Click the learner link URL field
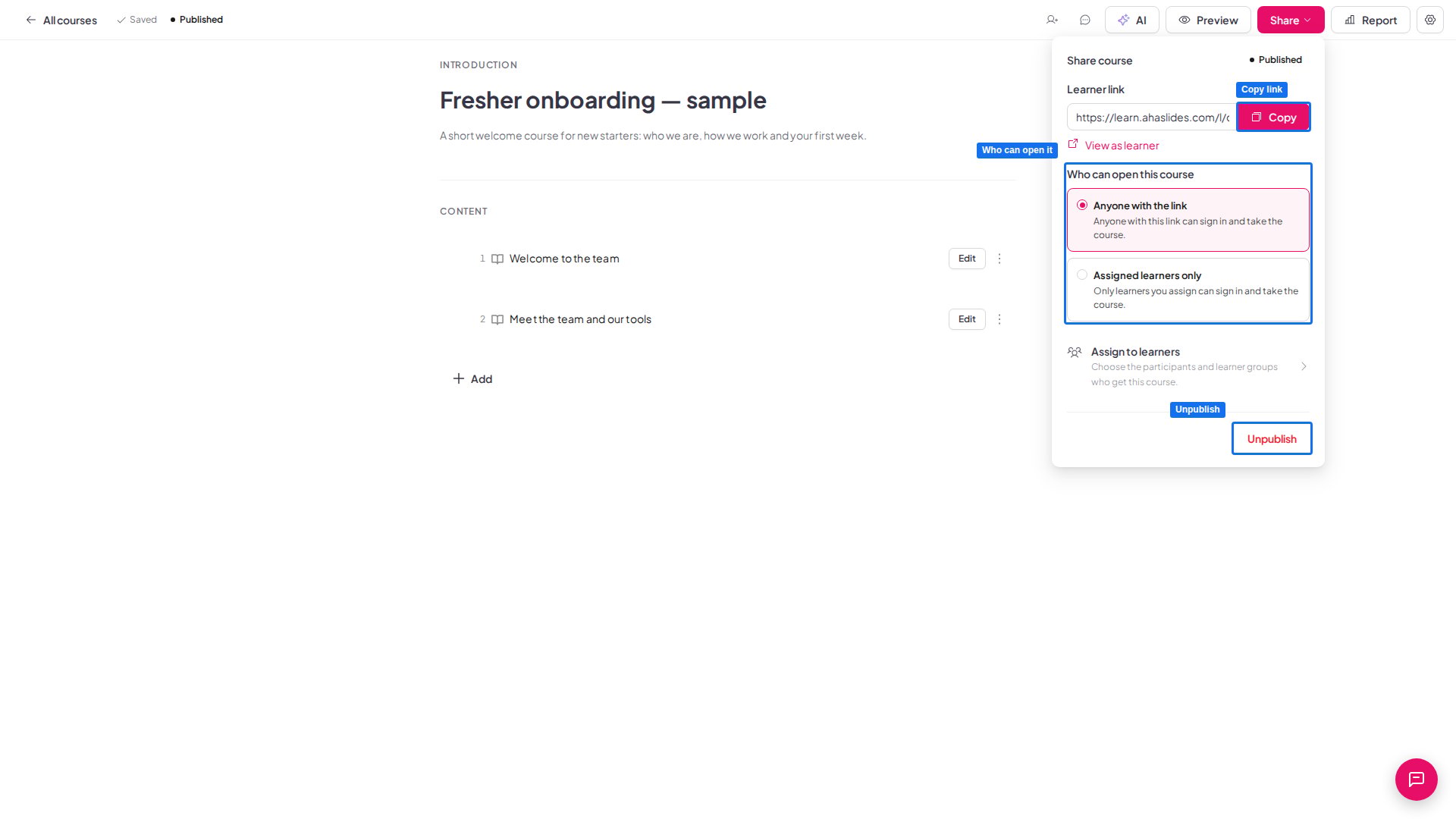This screenshot has width=1456, height=819. click(1152, 117)
